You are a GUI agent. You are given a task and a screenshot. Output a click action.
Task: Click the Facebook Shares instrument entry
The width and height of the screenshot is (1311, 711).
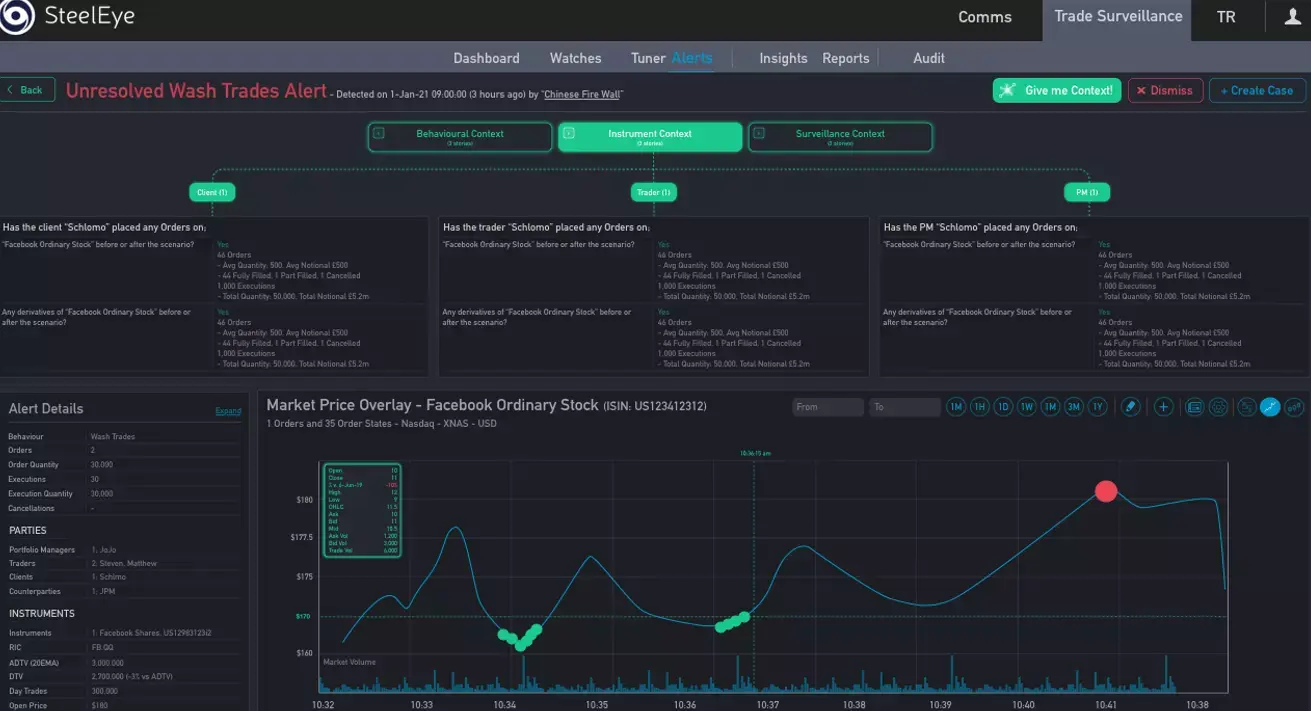151,633
